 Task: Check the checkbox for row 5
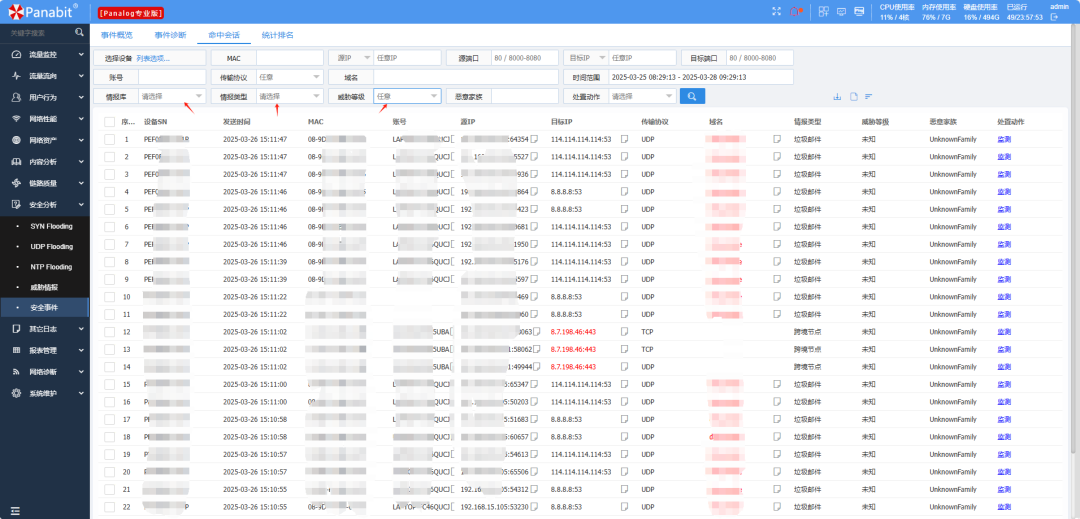pyautogui.click(x=110, y=209)
